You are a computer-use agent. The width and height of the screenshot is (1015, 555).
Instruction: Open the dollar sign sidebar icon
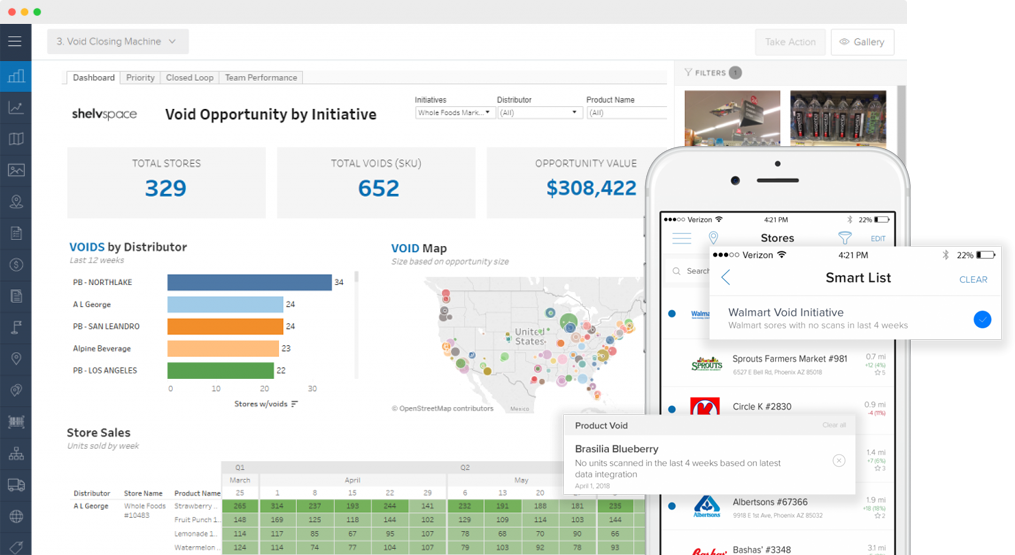point(16,264)
